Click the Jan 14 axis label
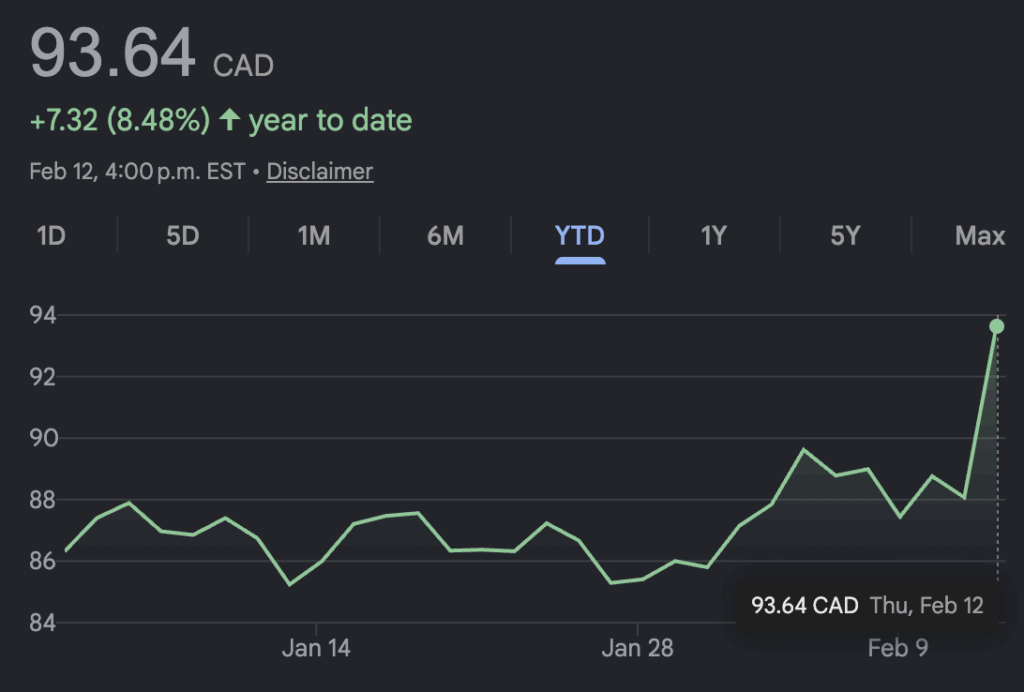 316,648
